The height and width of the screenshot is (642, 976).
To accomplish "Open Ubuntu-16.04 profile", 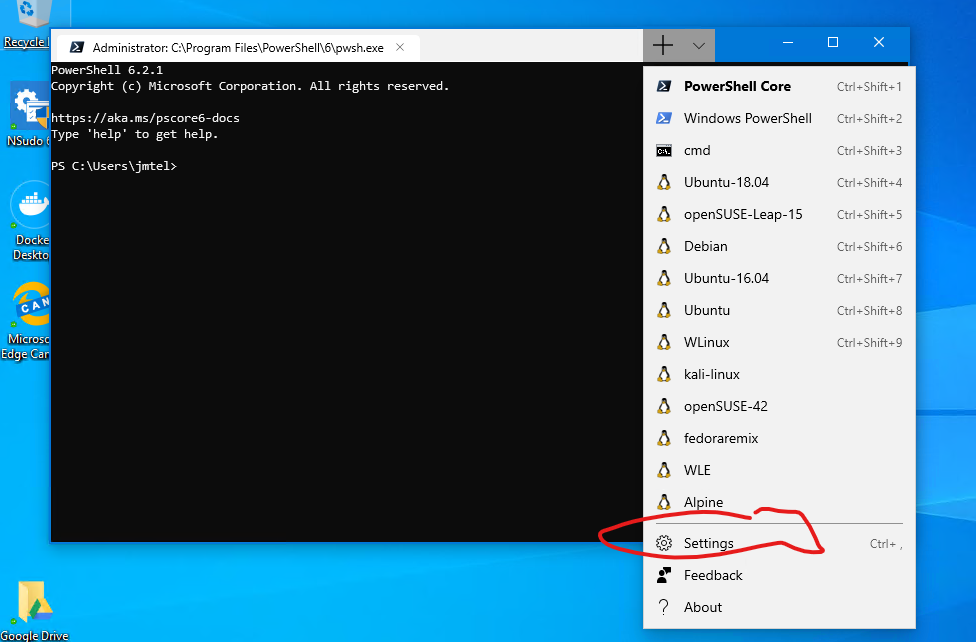I will [779, 278].
